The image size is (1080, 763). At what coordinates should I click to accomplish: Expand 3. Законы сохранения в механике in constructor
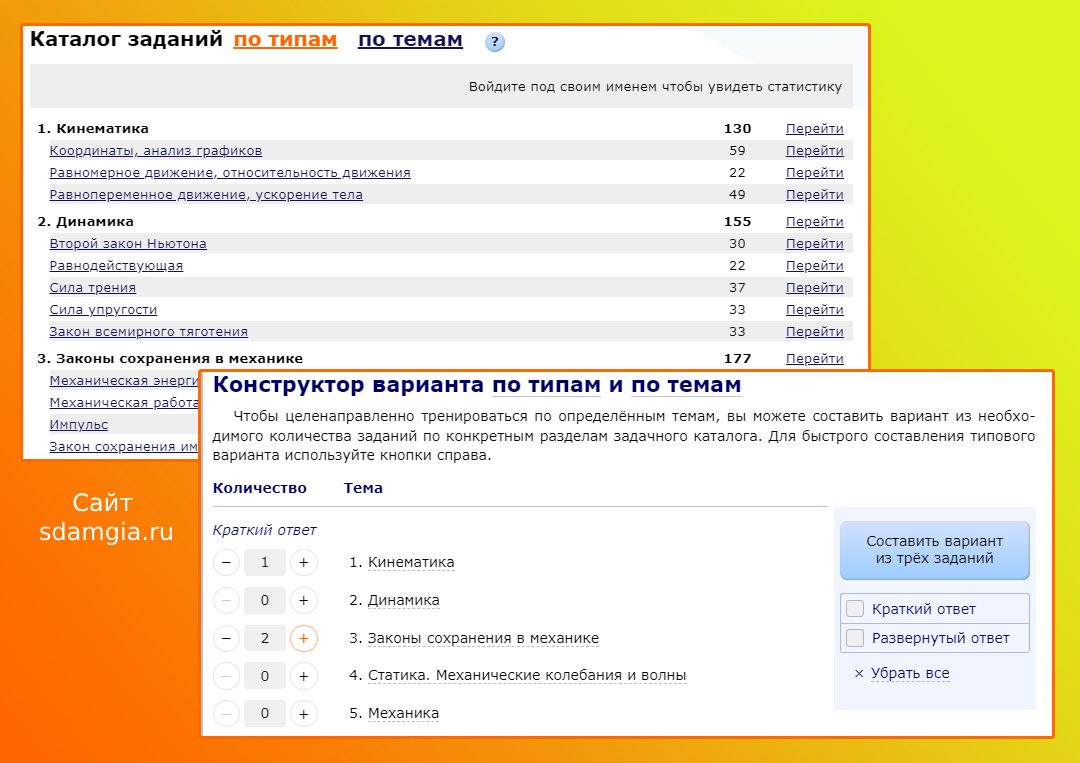(x=484, y=638)
